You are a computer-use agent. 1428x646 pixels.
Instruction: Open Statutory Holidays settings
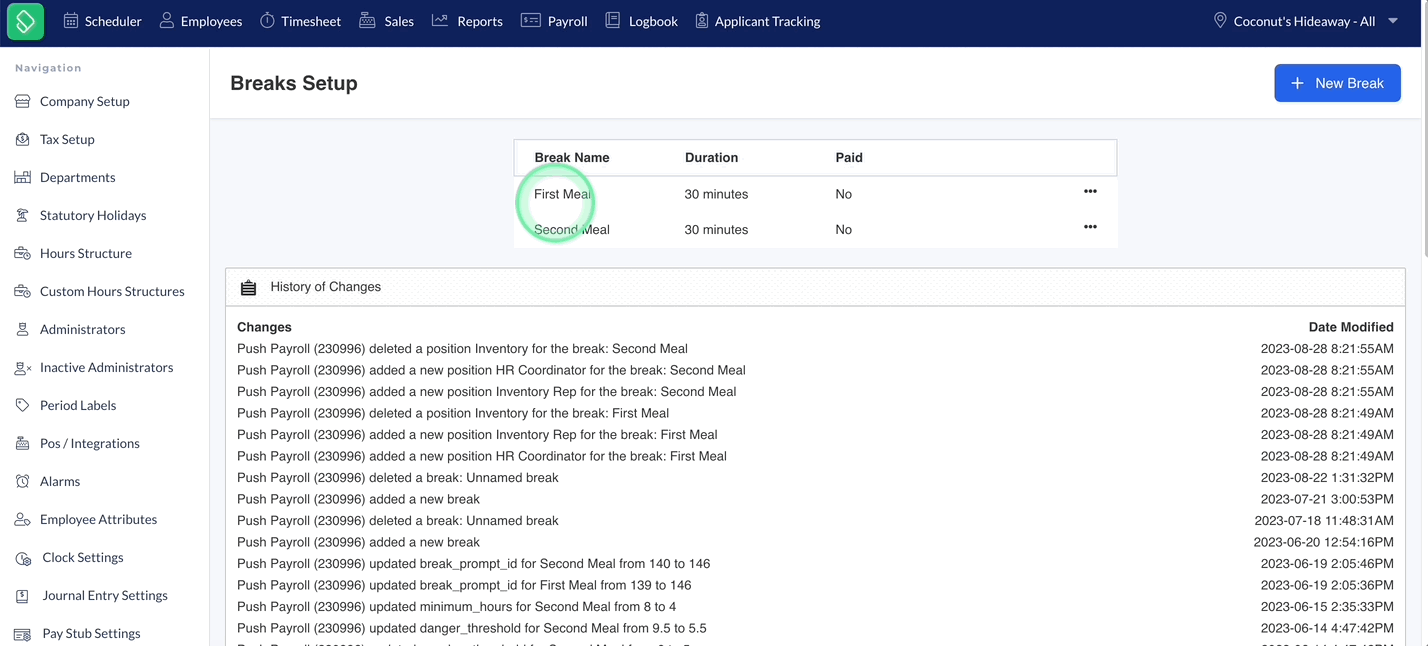click(x=93, y=215)
